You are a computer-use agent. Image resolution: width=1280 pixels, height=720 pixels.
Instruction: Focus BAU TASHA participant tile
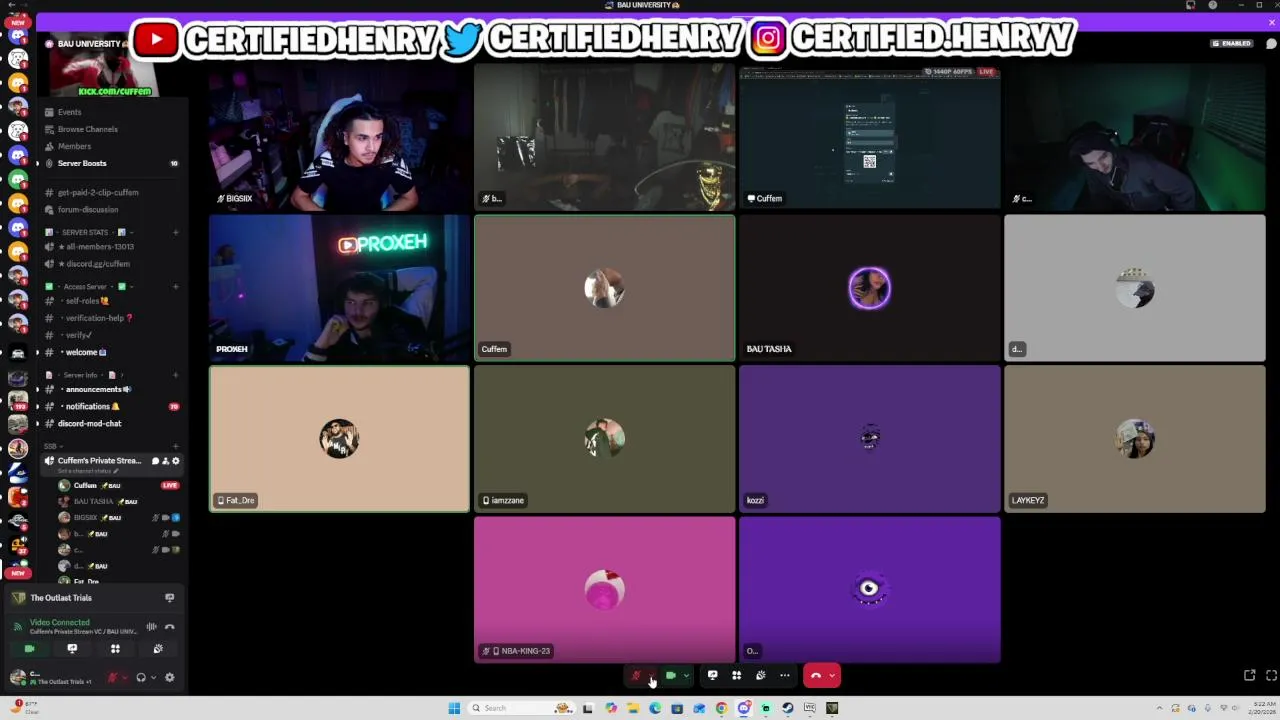click(x=869, y=288)
